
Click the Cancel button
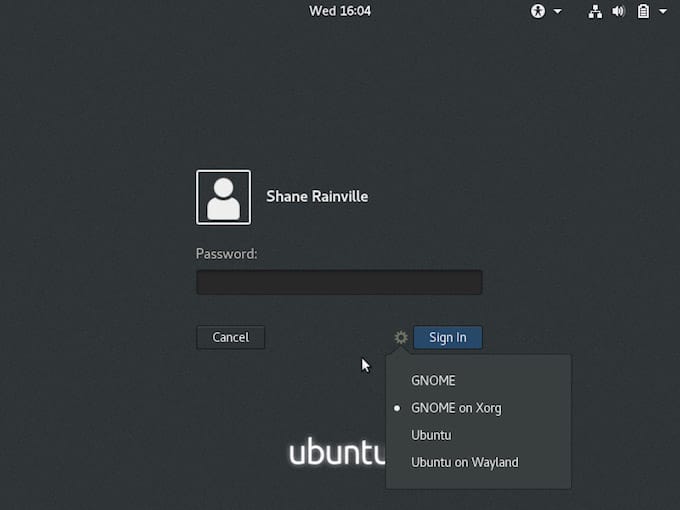230,337
